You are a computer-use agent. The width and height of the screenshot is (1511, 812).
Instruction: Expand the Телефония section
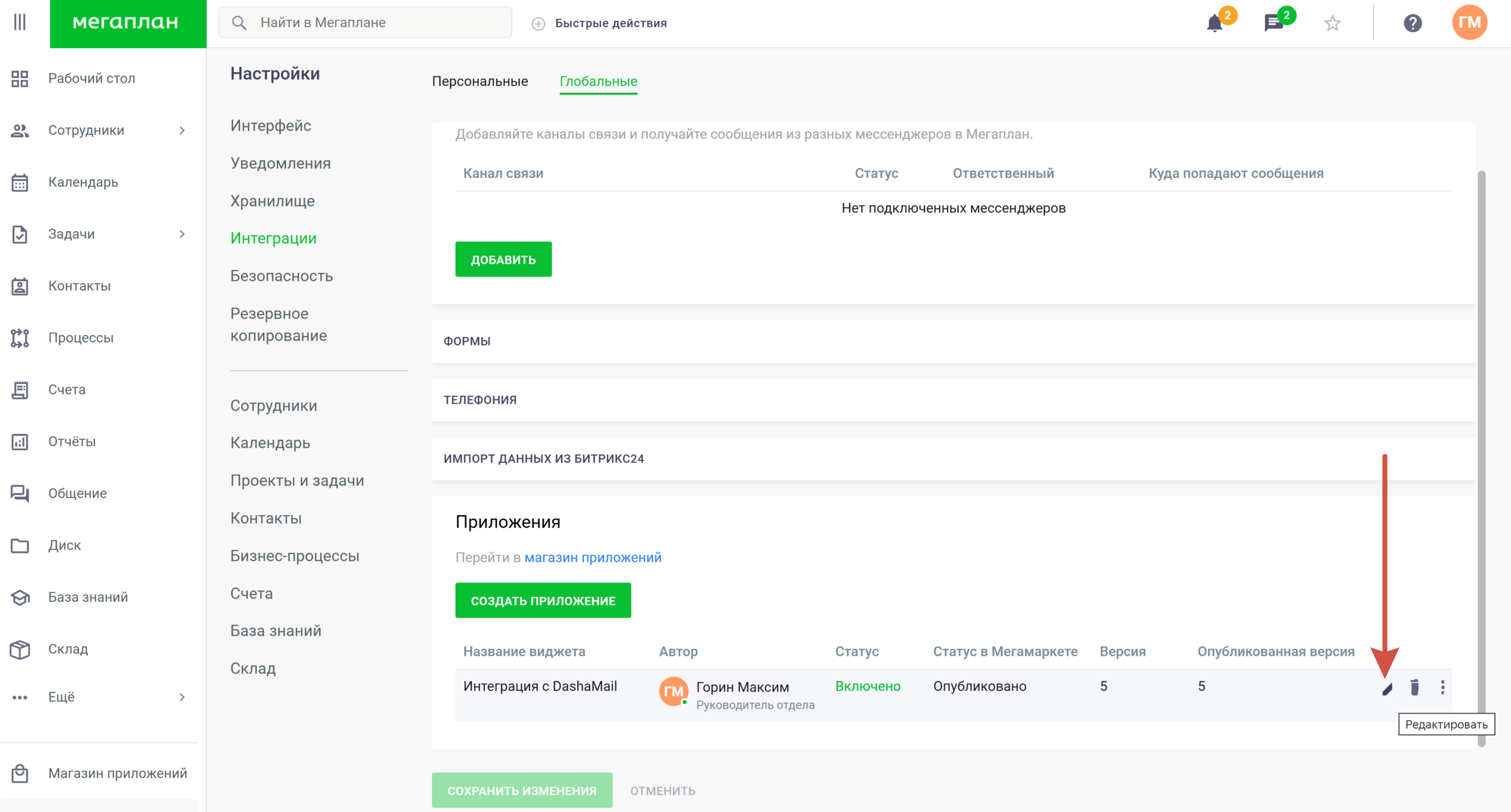(x=480, y=400)
